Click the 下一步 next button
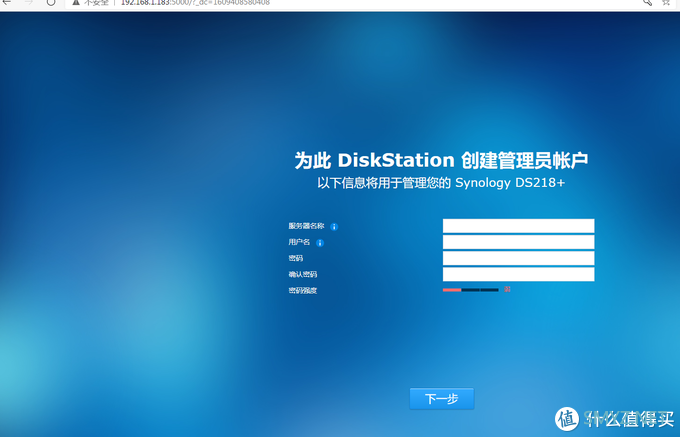This screenshot has width=680, height=437. [441, 398]
